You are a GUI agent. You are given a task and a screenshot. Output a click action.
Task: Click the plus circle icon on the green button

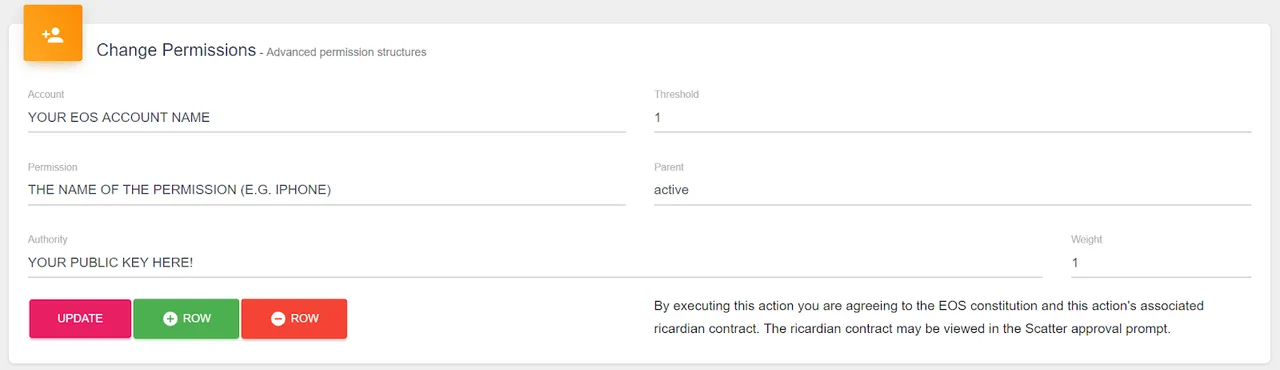(x=170, y=318)
